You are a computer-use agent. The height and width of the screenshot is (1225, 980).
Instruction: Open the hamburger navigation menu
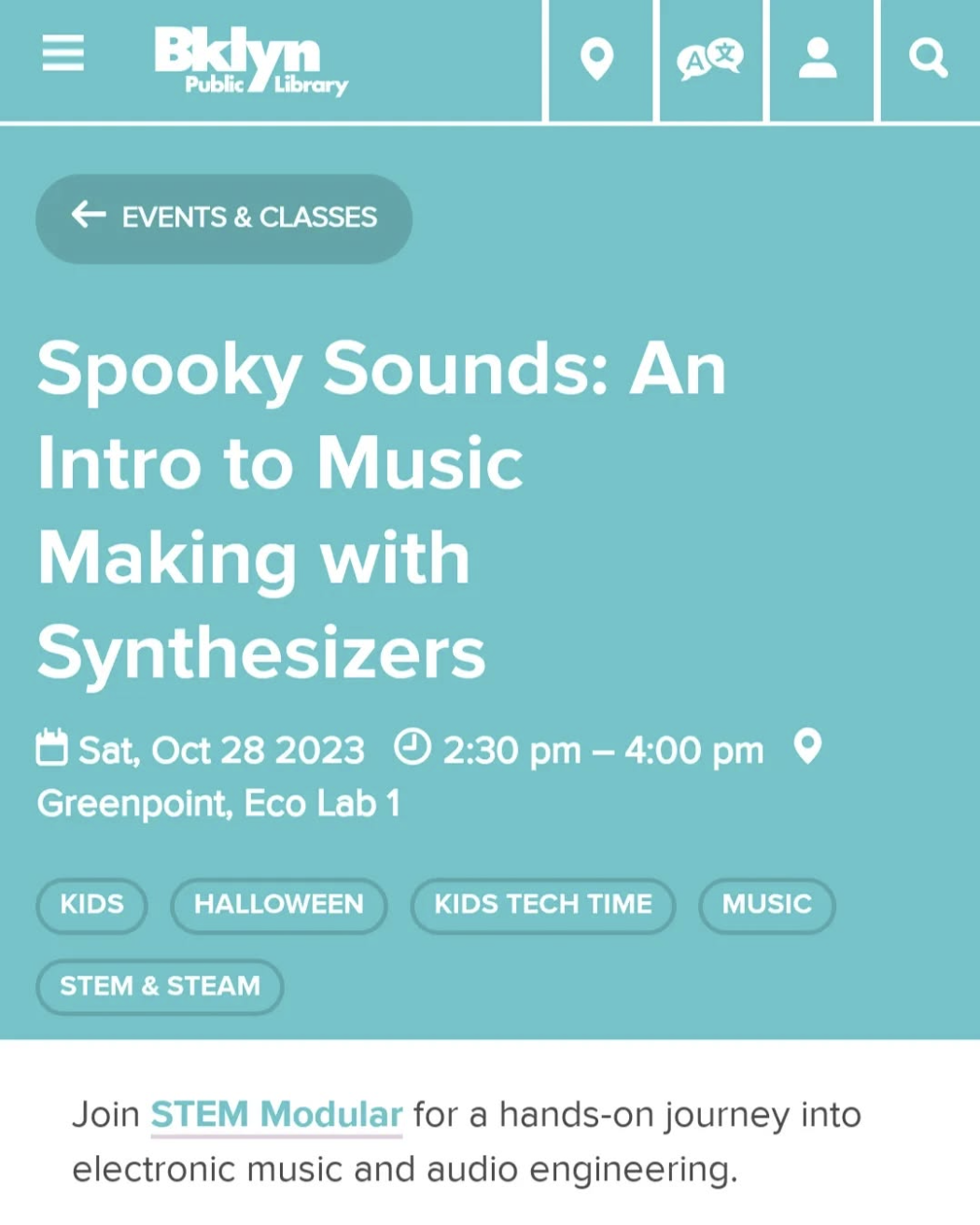[63, 53]
